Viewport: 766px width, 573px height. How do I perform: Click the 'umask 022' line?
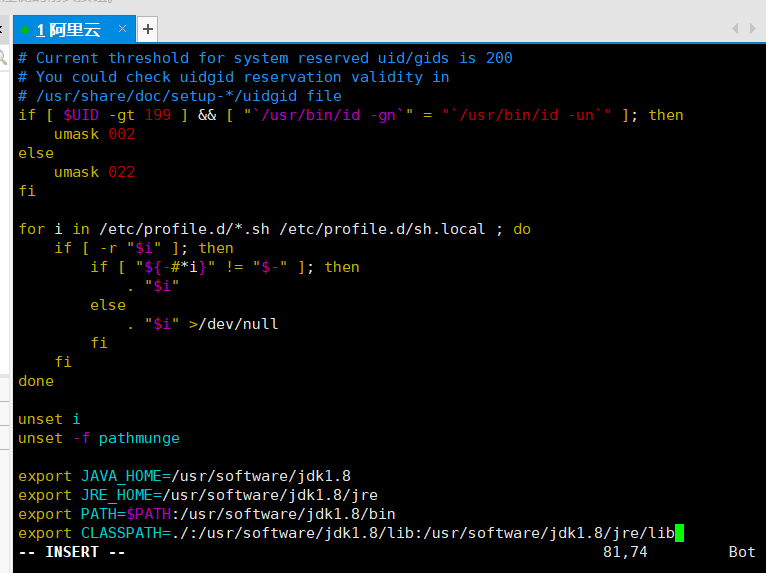tap(94, 172)
